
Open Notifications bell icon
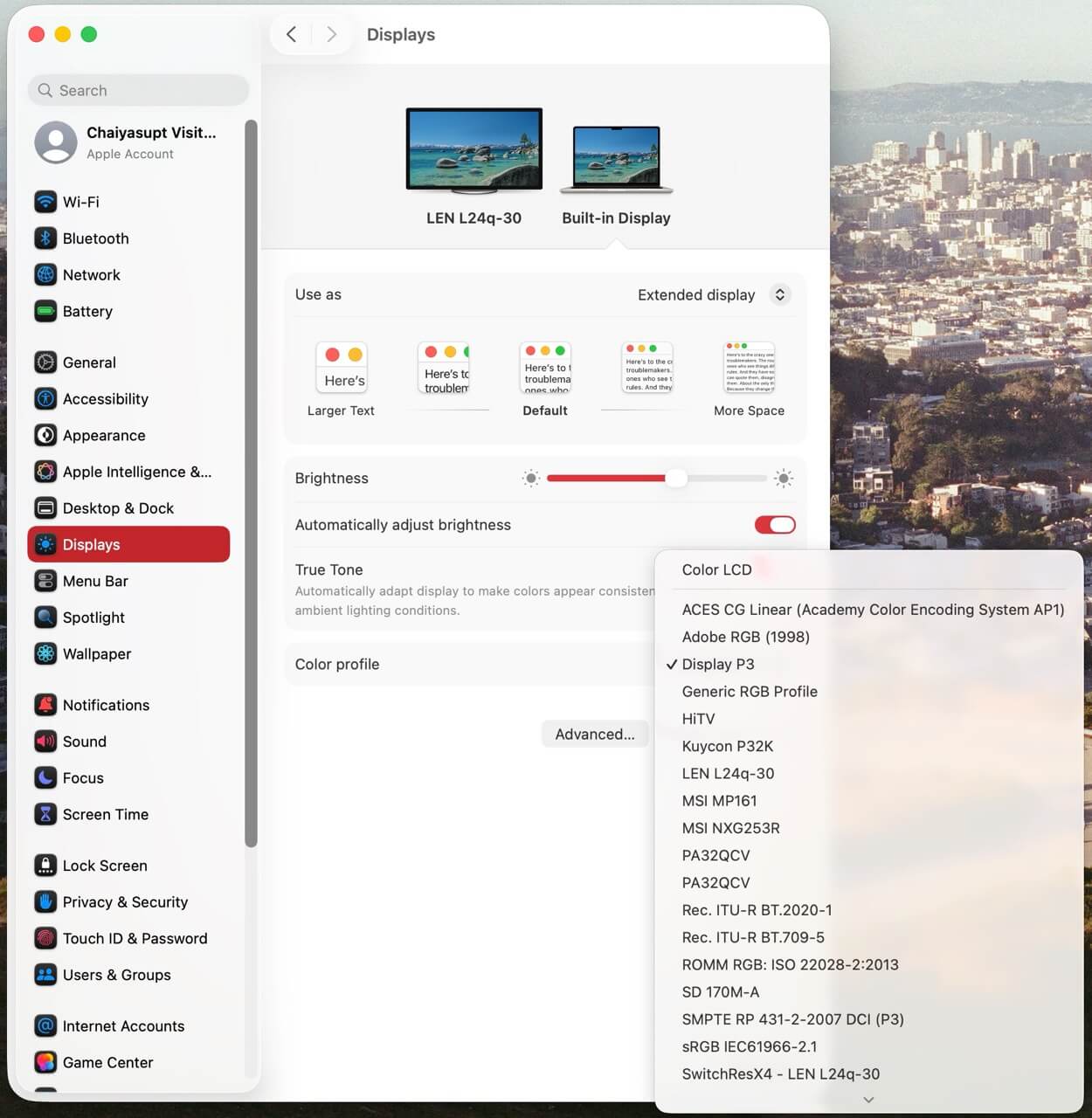click(45, 705)
